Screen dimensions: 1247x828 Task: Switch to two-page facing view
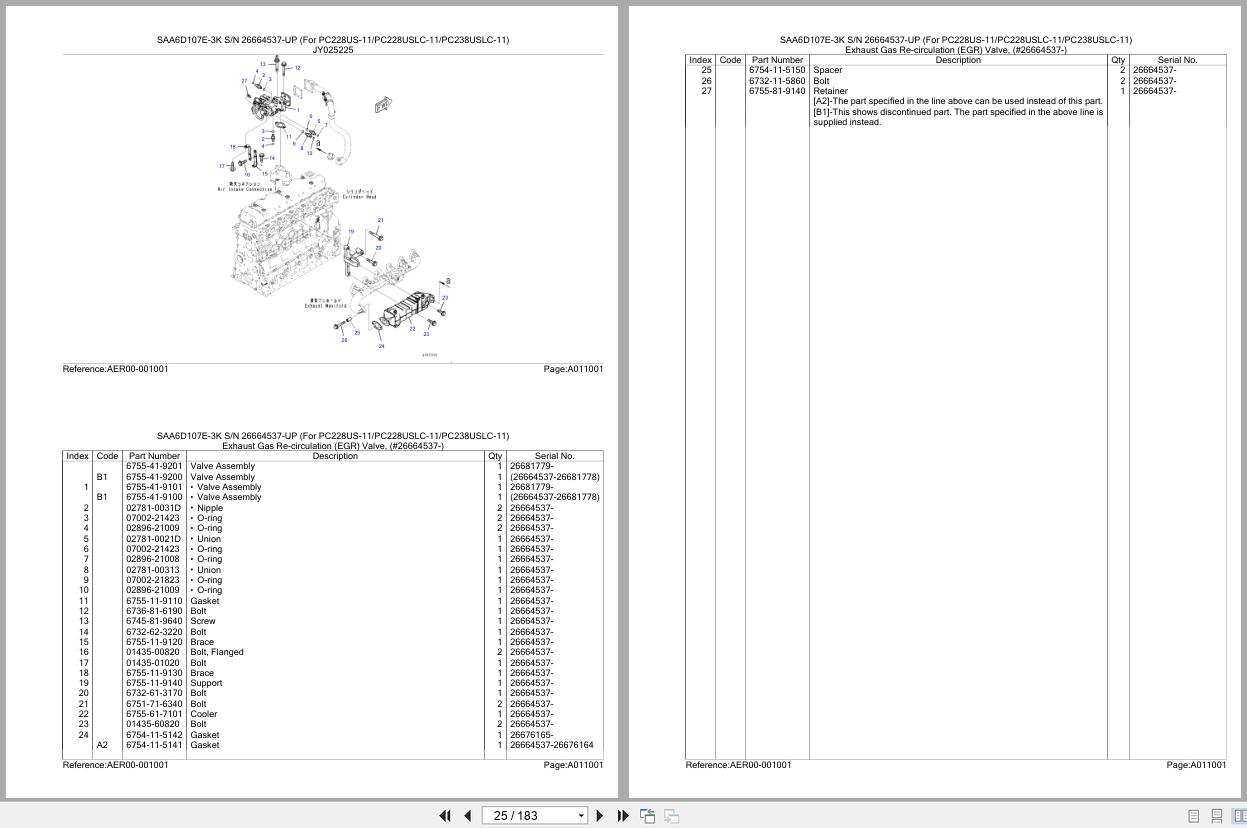[1240, 816]
